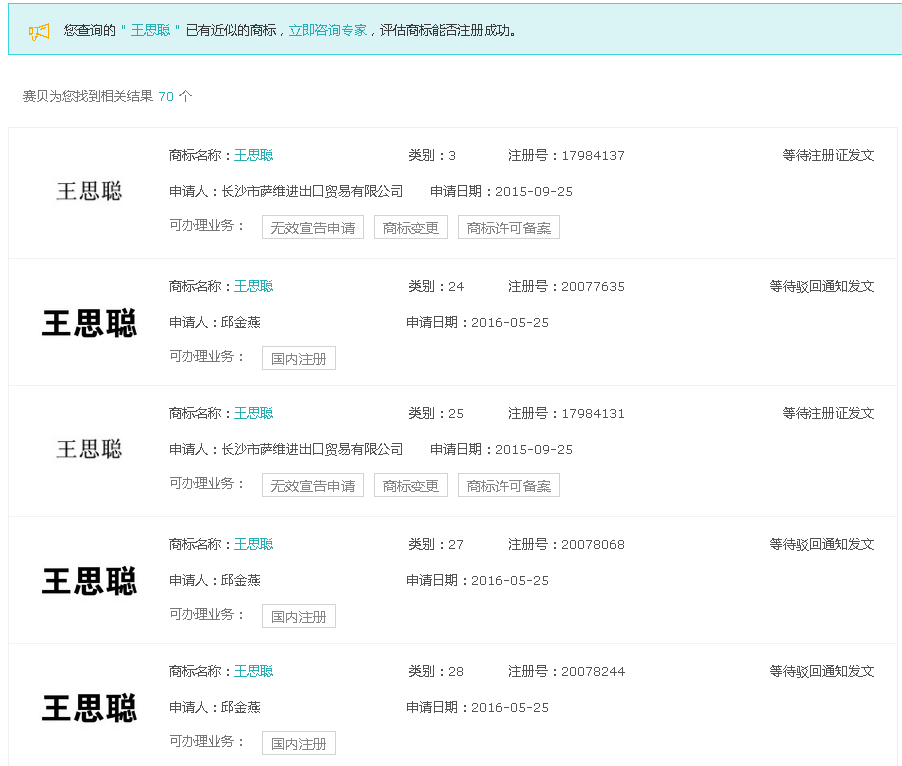Click bold trademark logo for registration 20078068

tap(89, 581)
